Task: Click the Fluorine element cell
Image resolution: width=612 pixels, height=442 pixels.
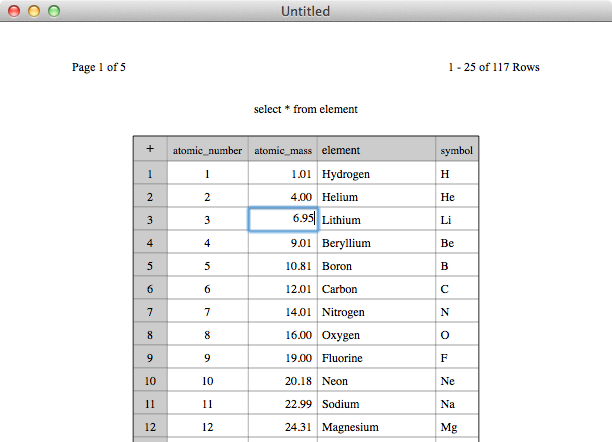Action: pyautogui.click(x=377, y=358)
